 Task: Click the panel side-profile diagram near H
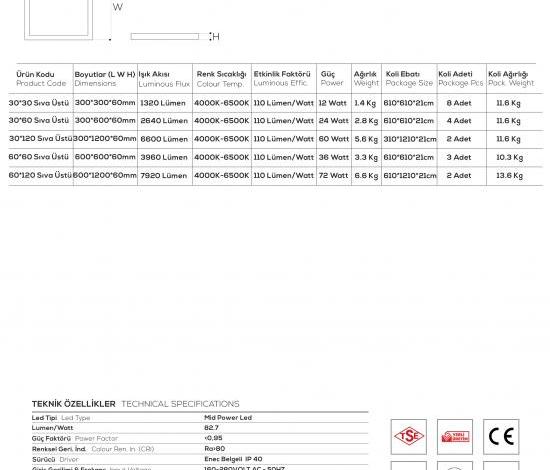point(165,36)
